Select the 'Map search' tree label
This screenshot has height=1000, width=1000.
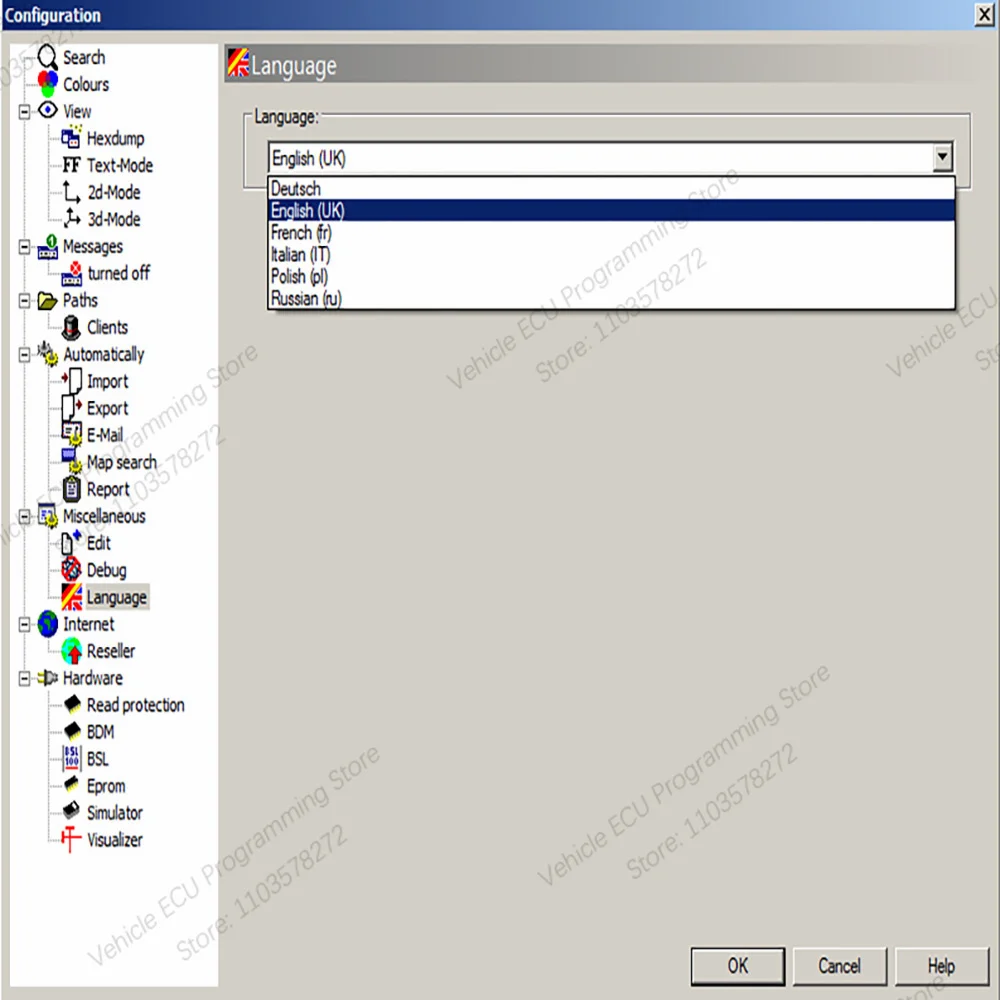point(122,462)
